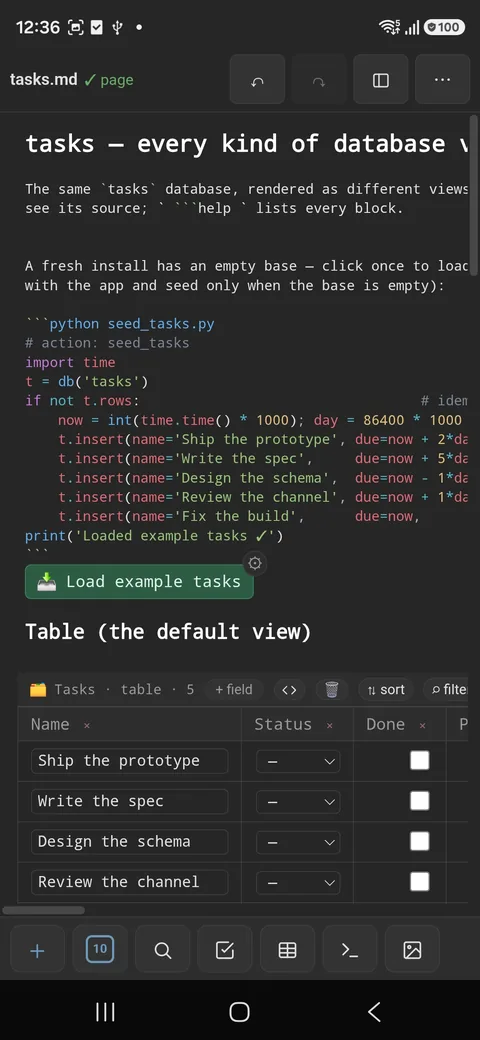Check Done for Write the spec

pos(420,801)
